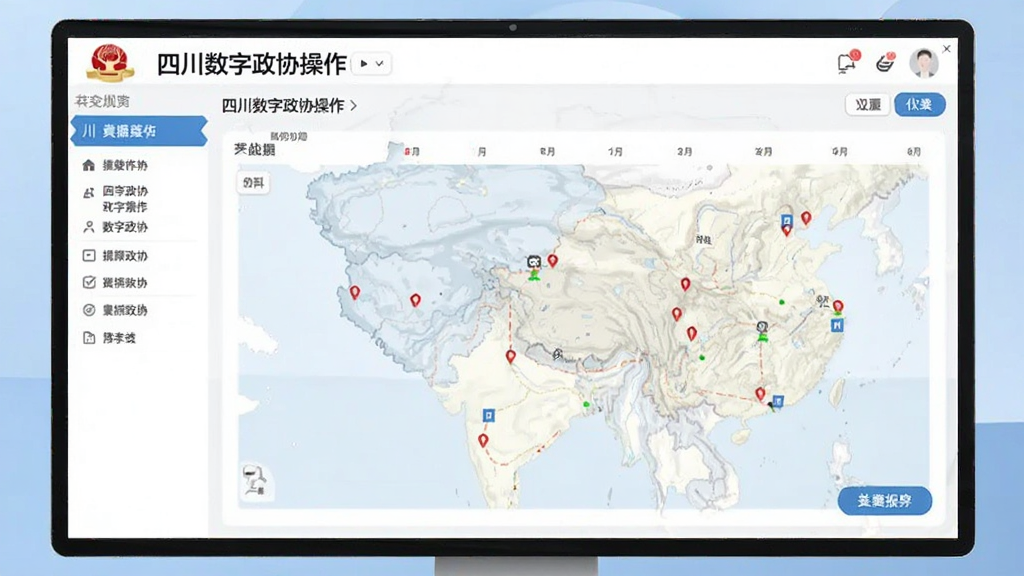The image size is (1024, 576).
Task: Click the blue square marker near Beijing
Action: click(x=787, y=220)
